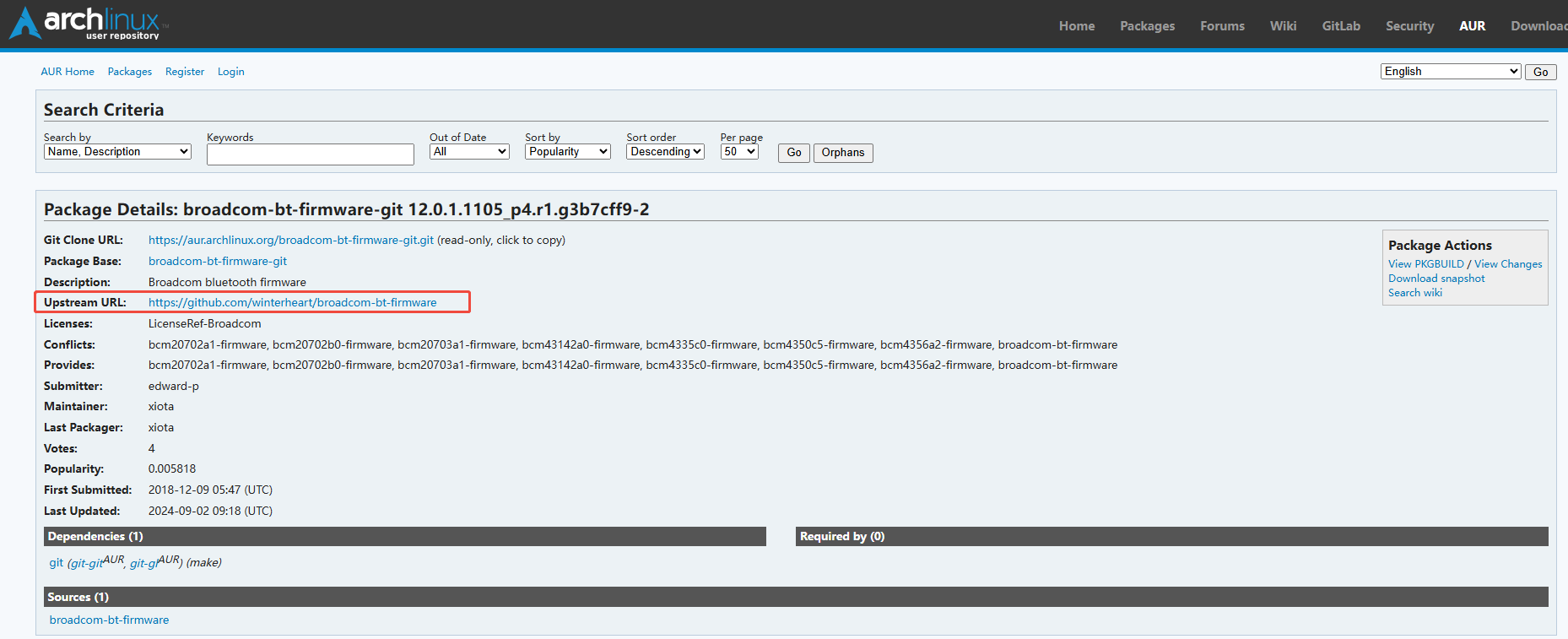Click the First Submitted date 2018-12-09
This screenshot has width=1568, height=639.
(x=210, y=490)
